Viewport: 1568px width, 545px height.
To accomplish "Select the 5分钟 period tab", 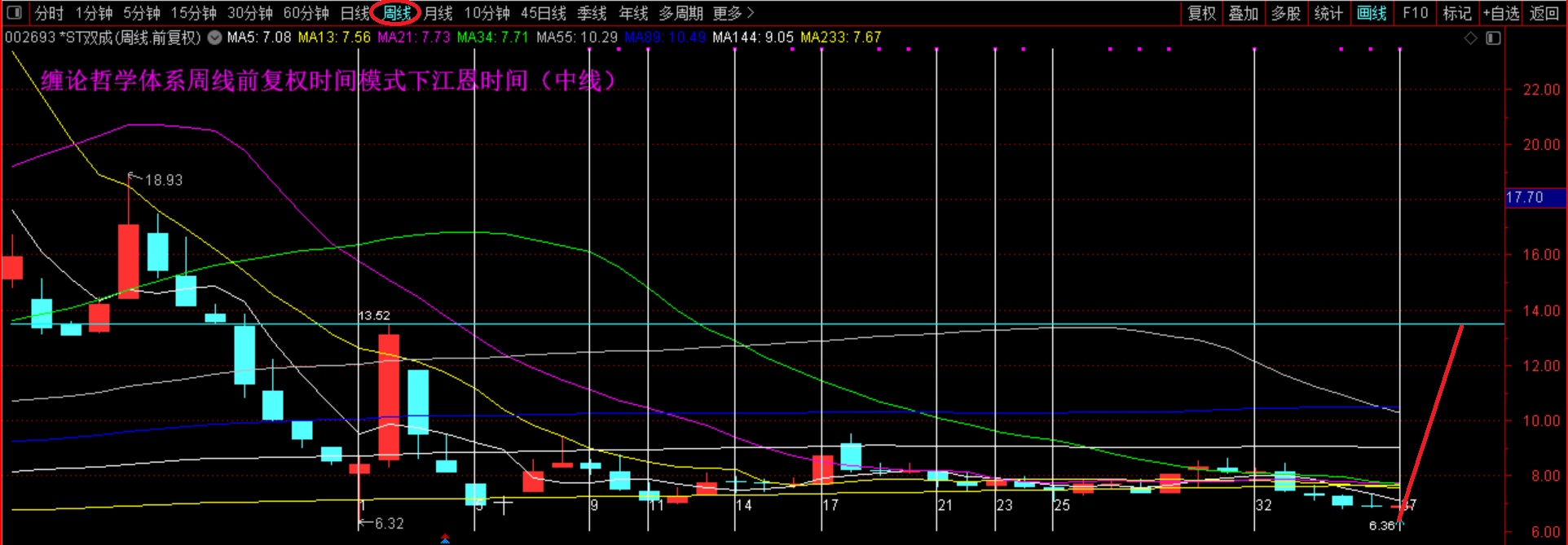I will coord(142,13).
